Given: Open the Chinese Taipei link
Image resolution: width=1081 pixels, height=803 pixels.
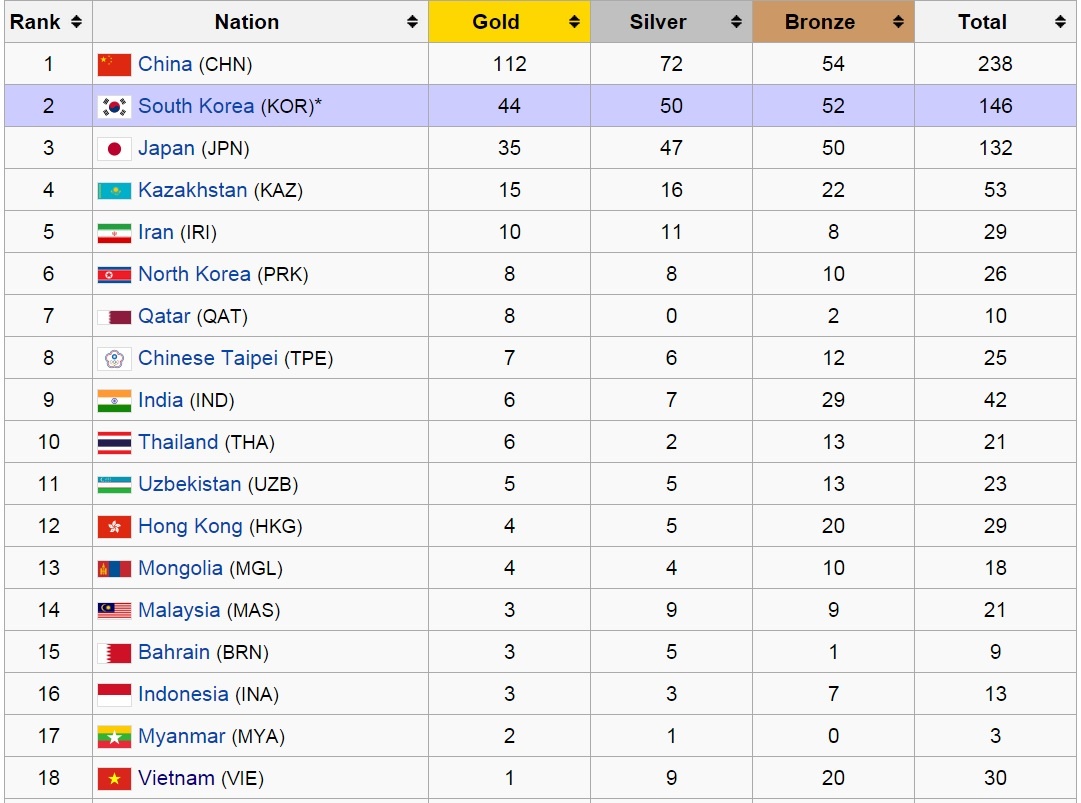Looking at the screenshot, I should coord(208,358).
